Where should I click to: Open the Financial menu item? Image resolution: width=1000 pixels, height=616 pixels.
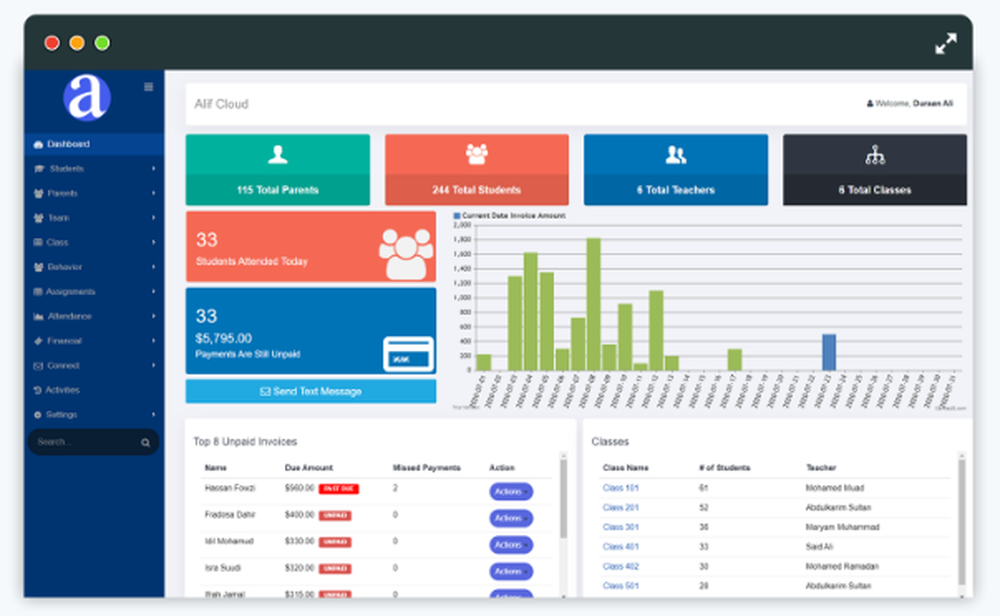[x=94, y=341]
